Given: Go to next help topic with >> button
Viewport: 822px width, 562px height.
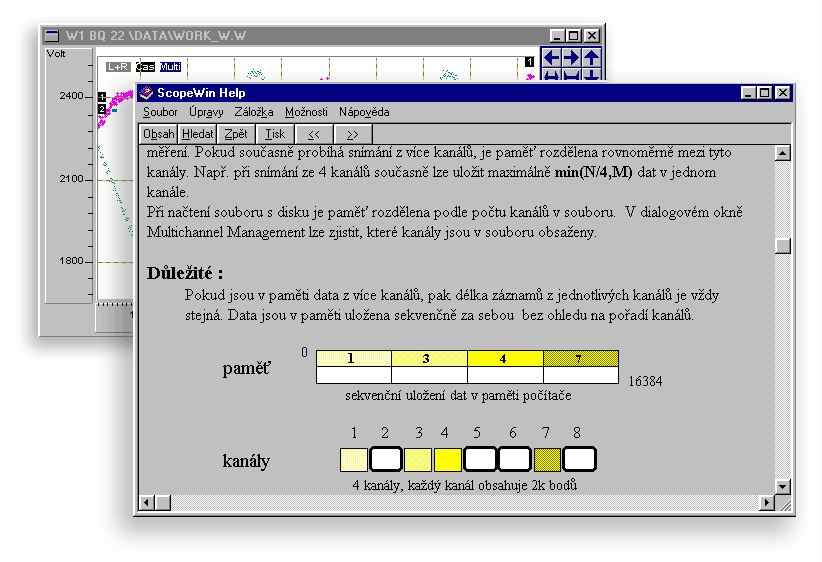Looking at the screenshot, I should 353,134.
